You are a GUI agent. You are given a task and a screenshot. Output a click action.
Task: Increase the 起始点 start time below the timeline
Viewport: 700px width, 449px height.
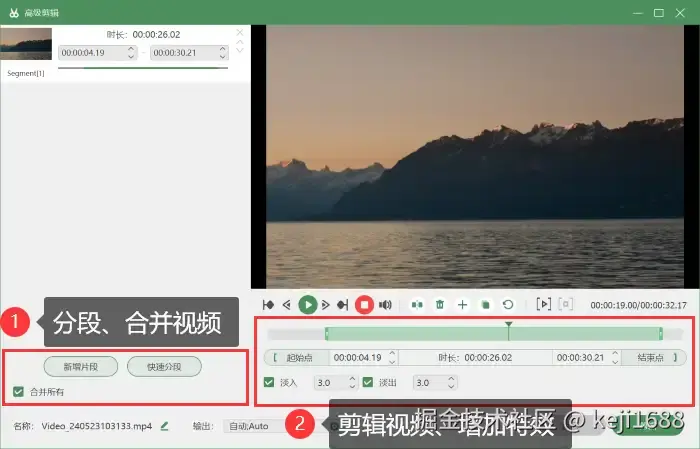pyautogui.click(x=392, y=354)
